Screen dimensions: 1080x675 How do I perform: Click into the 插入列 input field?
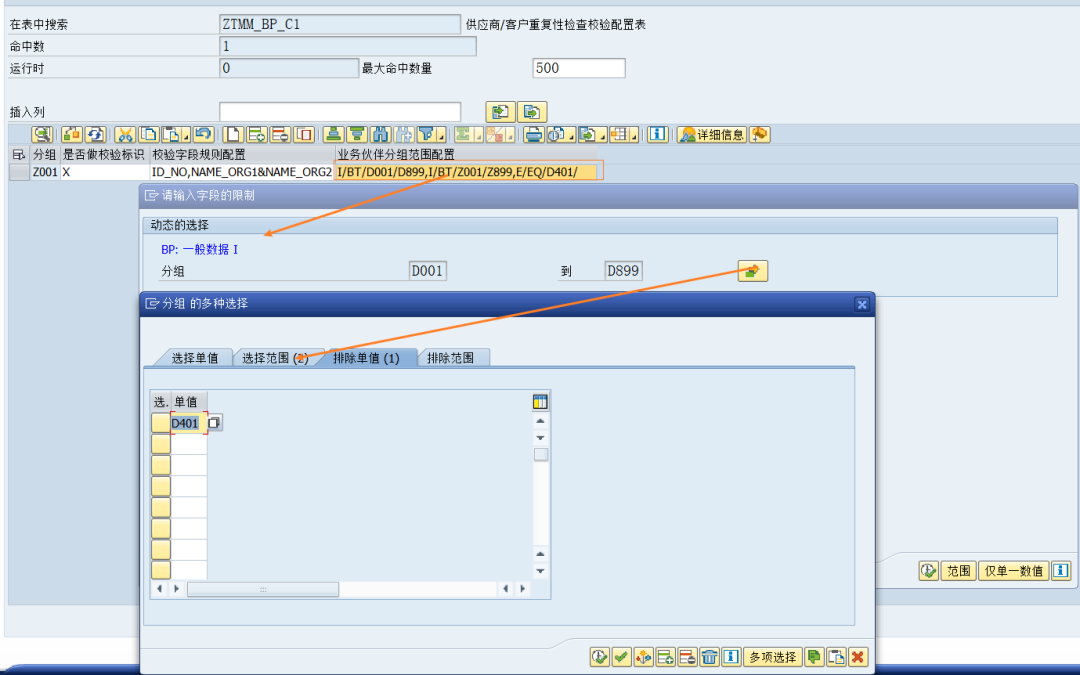click(x=340, y=112)
